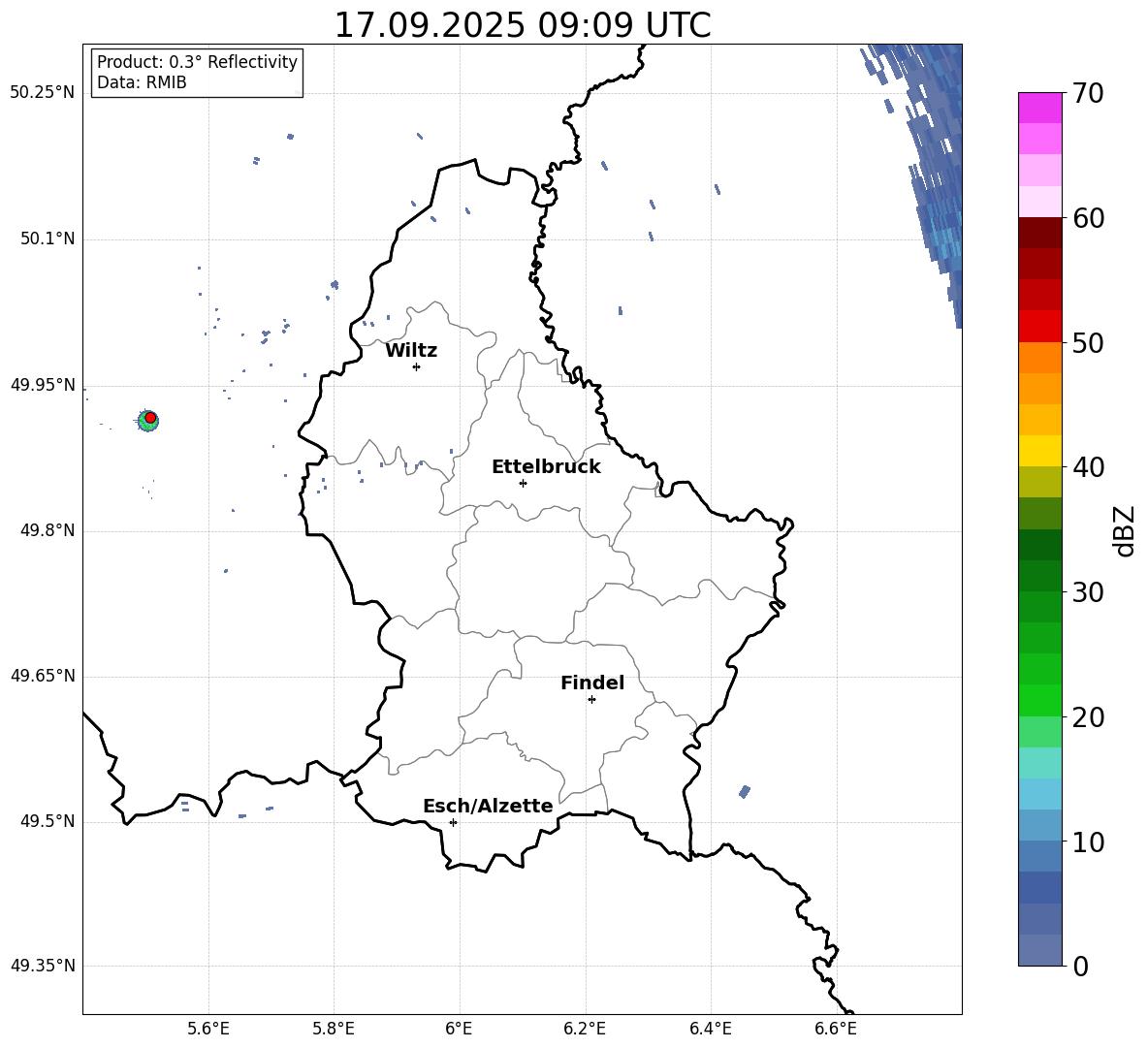Click the colorbar value 0
The height and width of the screenshot is (1048, 1148).
(1080, 967)
